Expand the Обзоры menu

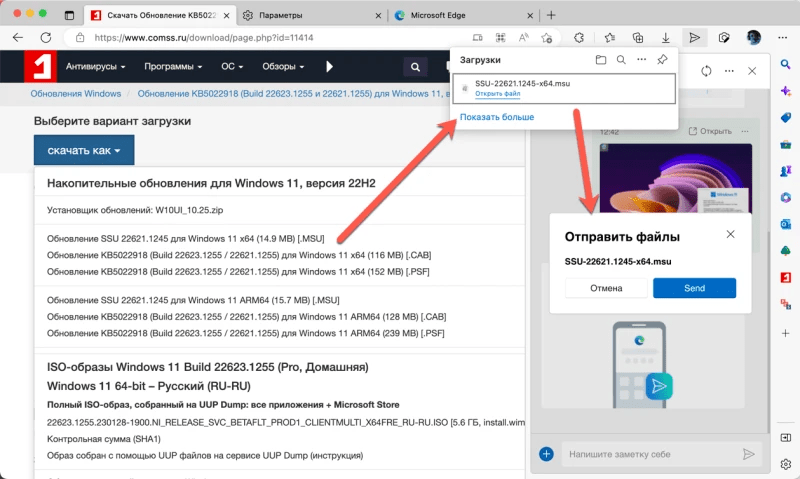click(283, 66)
